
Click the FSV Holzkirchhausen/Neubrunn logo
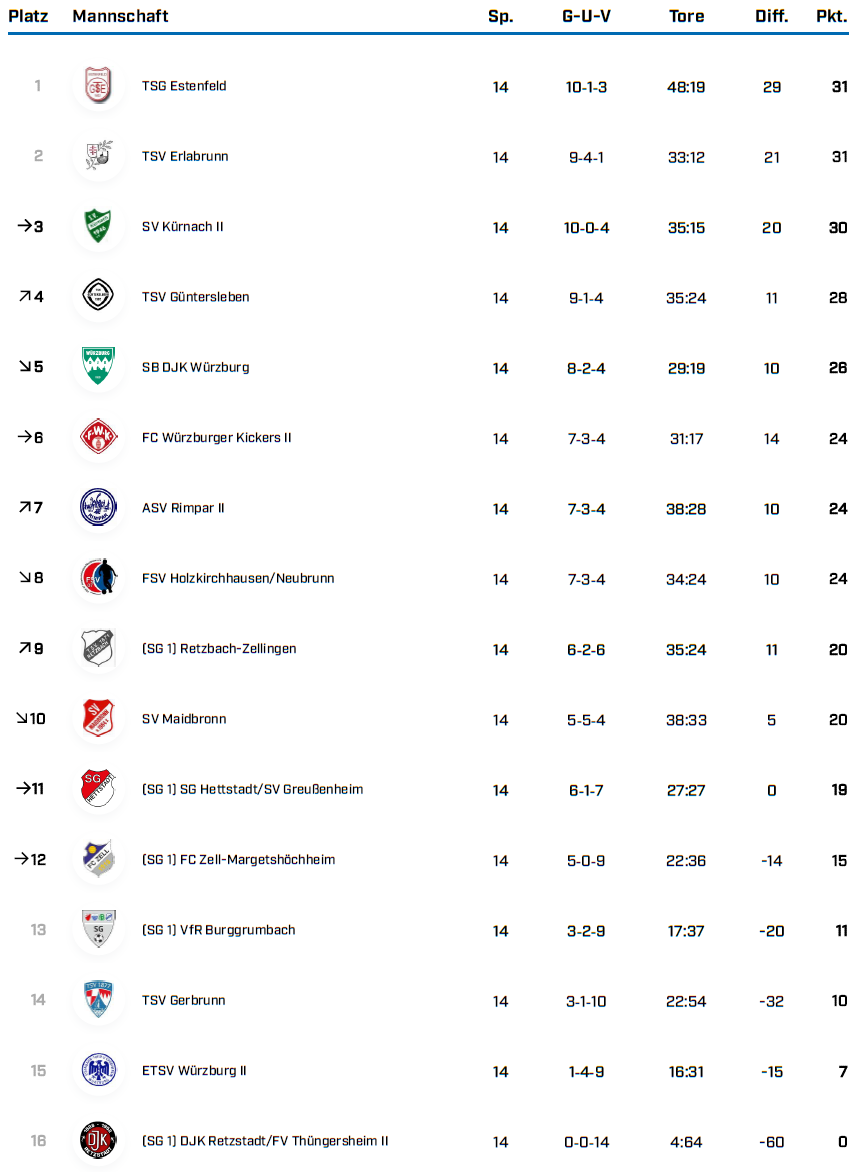tap(99, 578)
